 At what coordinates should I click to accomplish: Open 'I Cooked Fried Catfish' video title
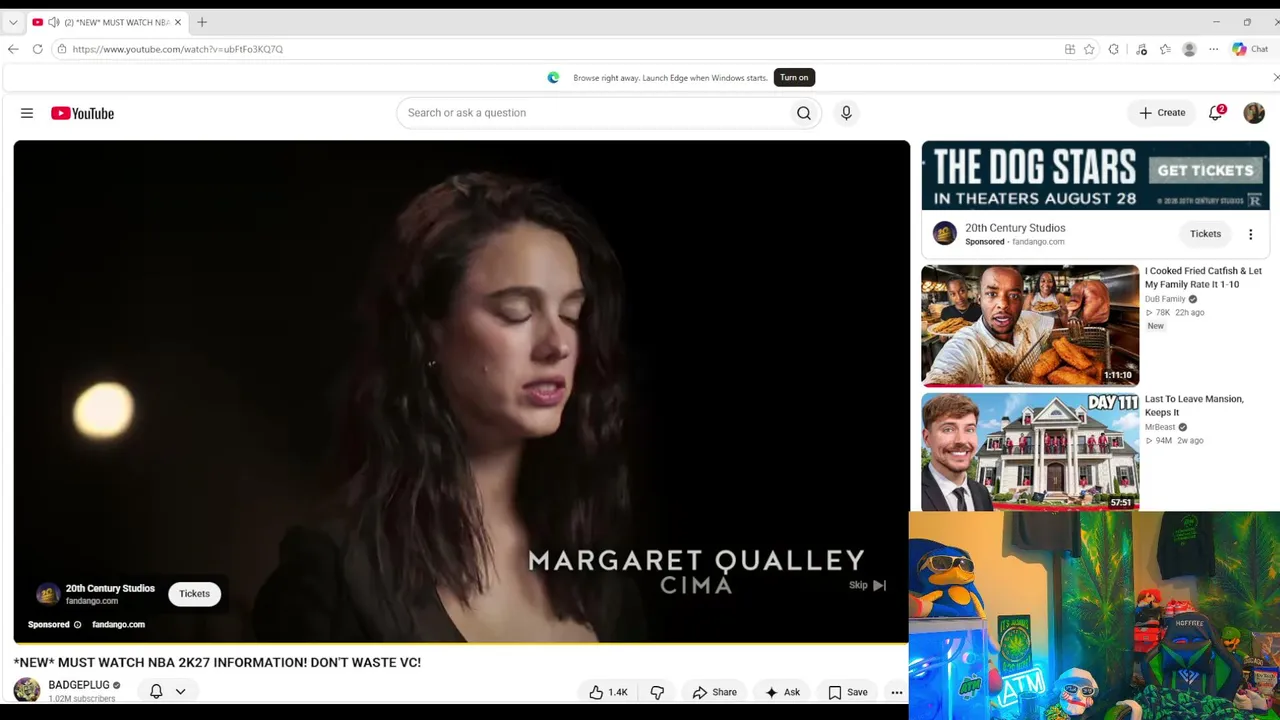coord(1203,278)
